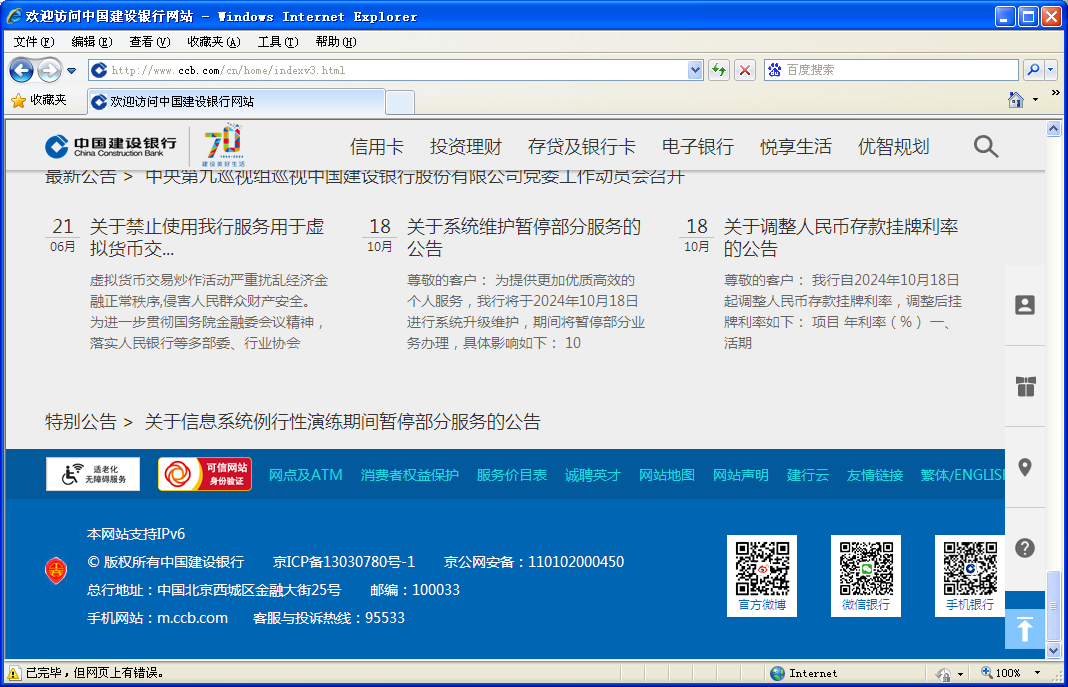Image resolution: width=1068 pixels, height=687 pixels.
Task: Click into the address bar URL field
Action: coord(398,69)
